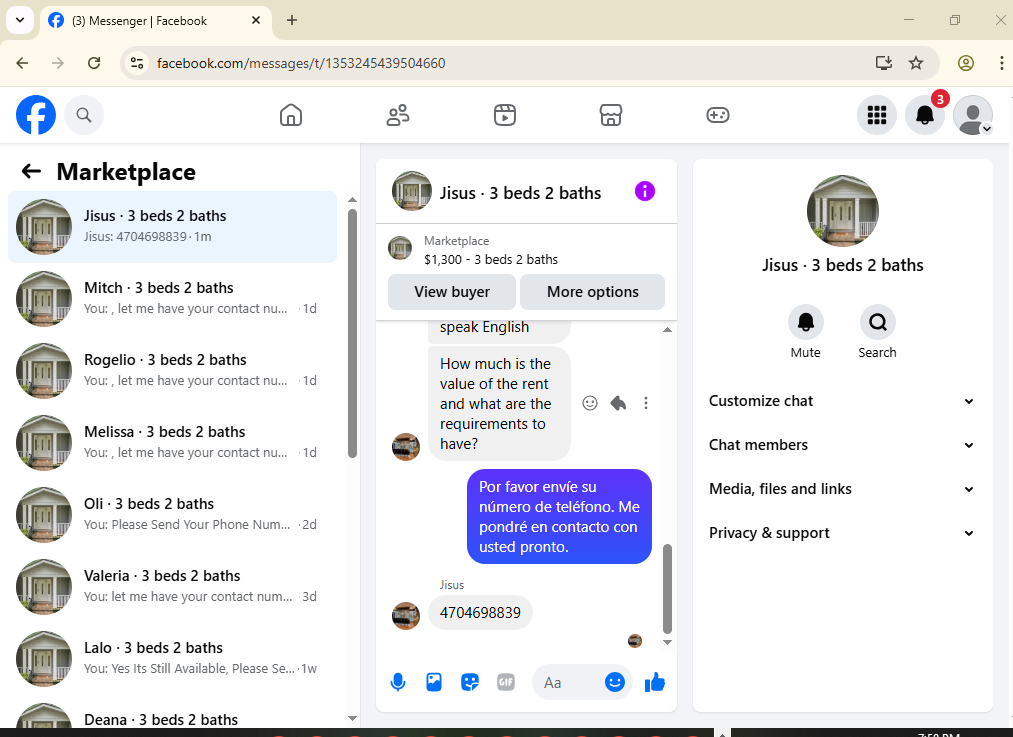1013x737 pixels.
Task: Reload the page
Action: [94, 63]
